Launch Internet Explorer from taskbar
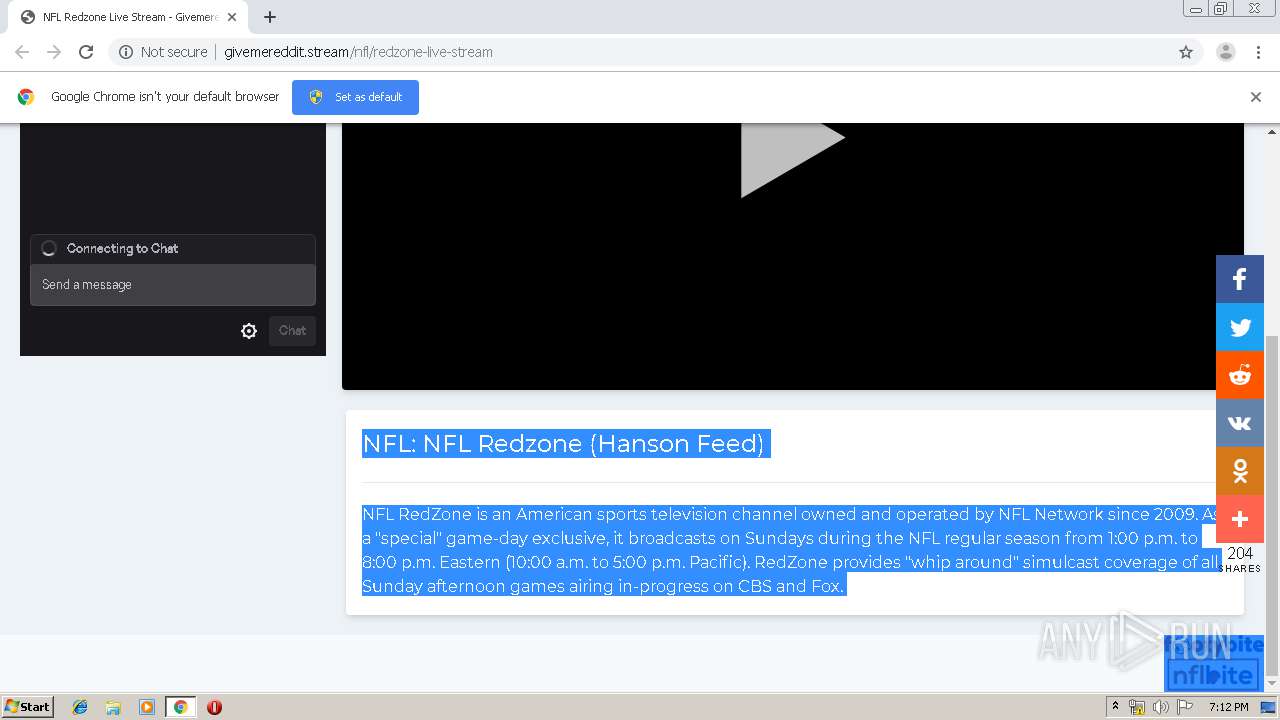 pos(80,707)
